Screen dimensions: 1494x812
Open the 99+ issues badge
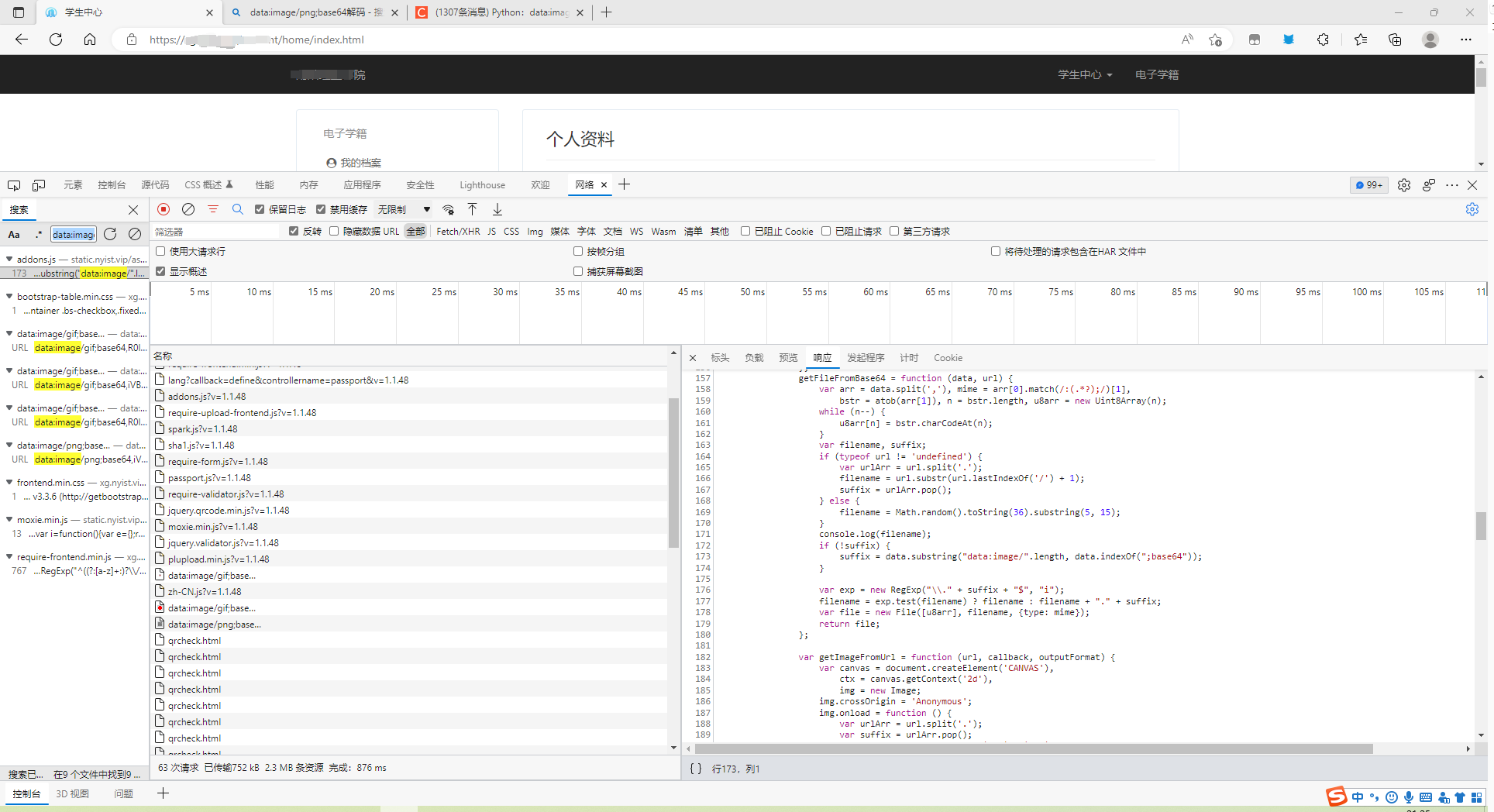coord(1369,185)
